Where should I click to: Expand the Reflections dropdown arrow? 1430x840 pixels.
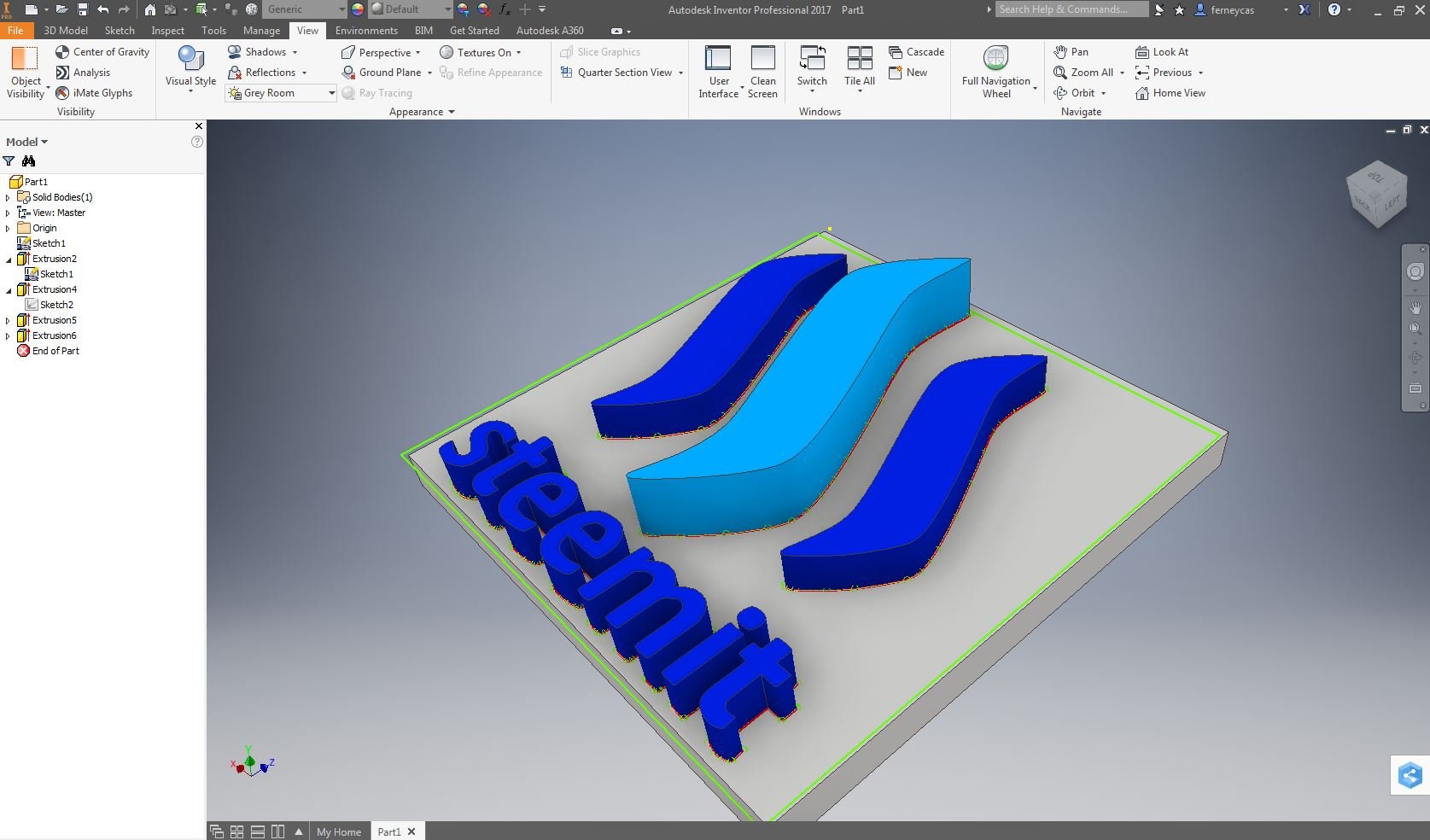304,73
